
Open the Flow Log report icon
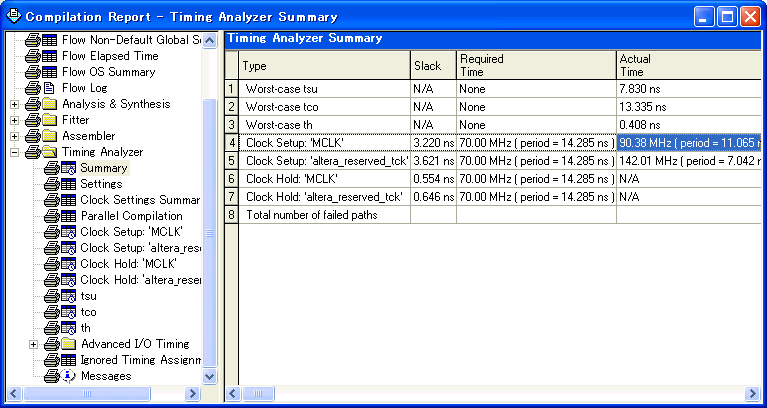pos(49,88)
